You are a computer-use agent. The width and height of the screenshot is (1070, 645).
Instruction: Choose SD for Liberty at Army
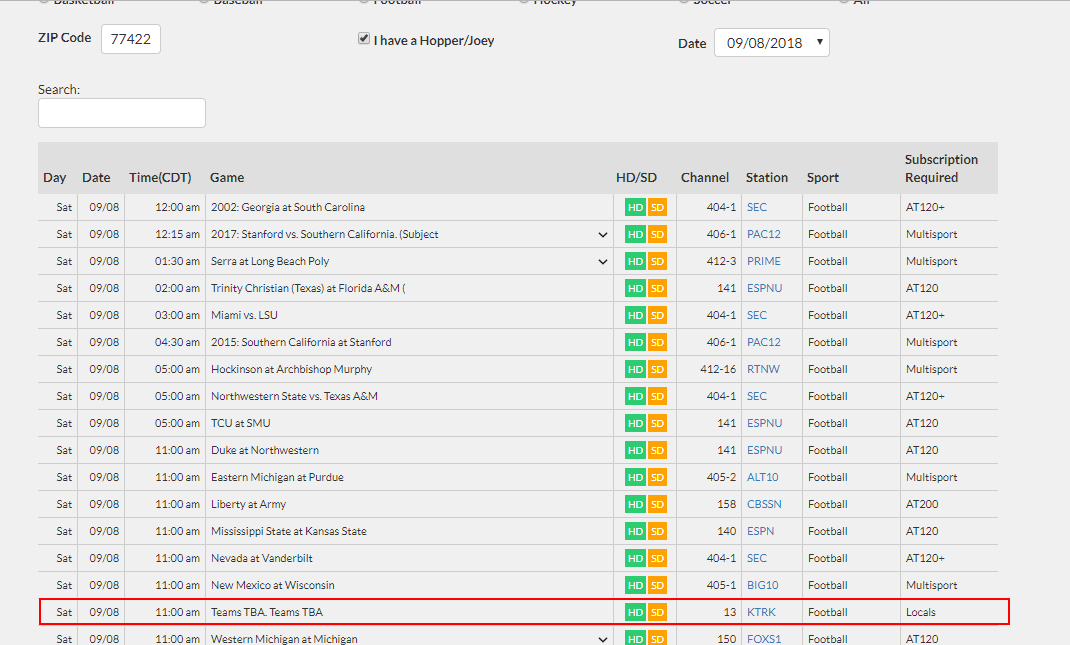pos(657,504)
